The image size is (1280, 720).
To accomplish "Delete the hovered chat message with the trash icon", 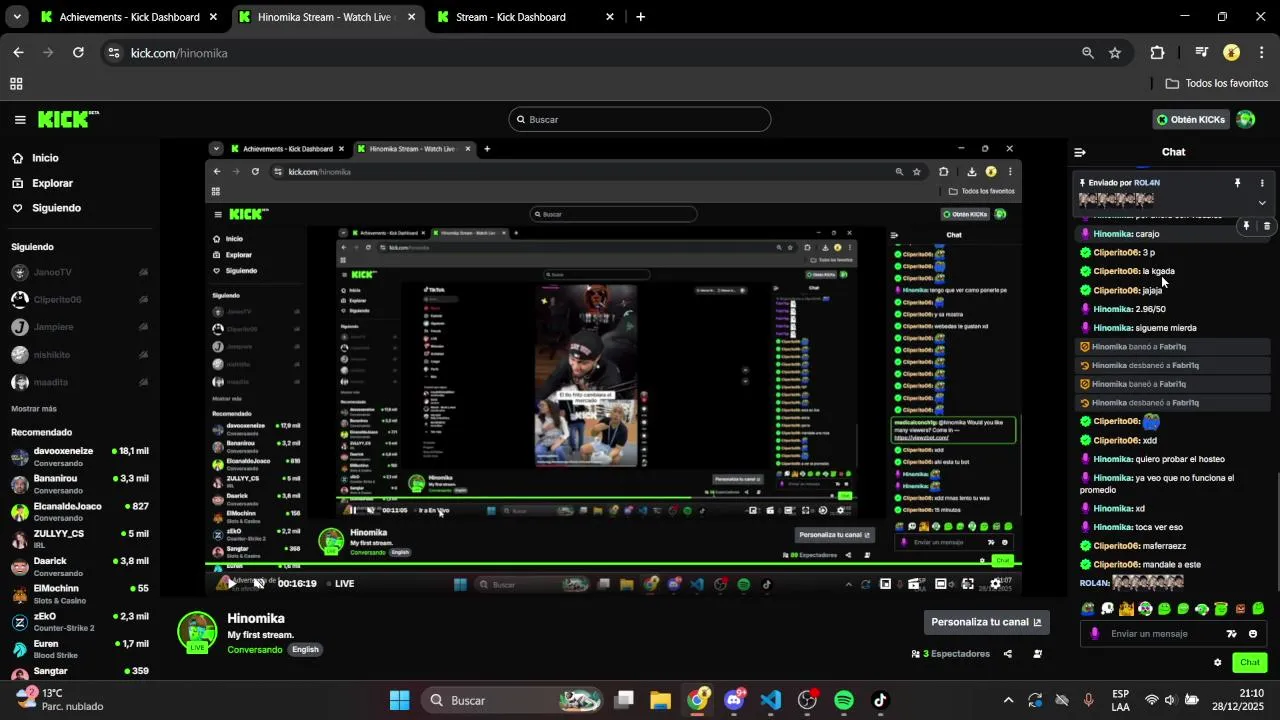I will (x=1266, y=226).
